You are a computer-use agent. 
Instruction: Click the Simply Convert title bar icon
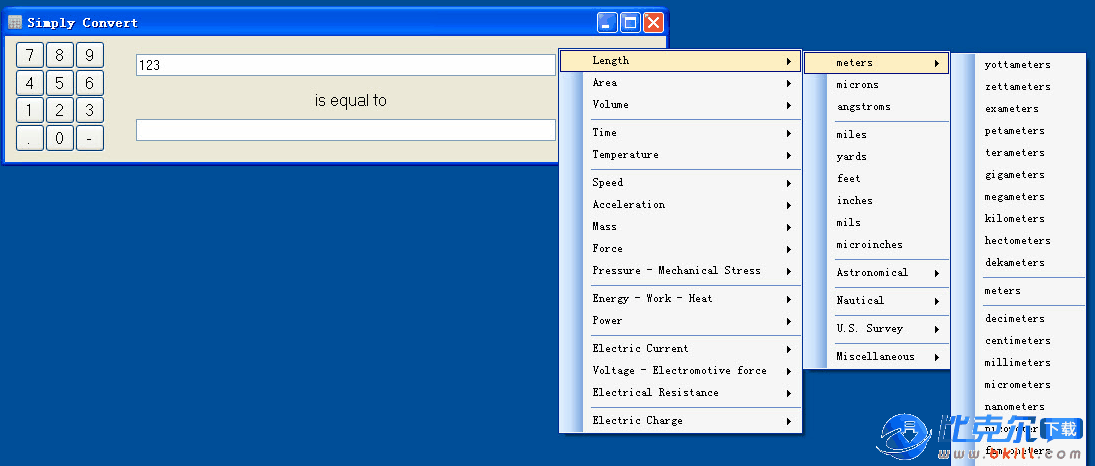point(15,22)
